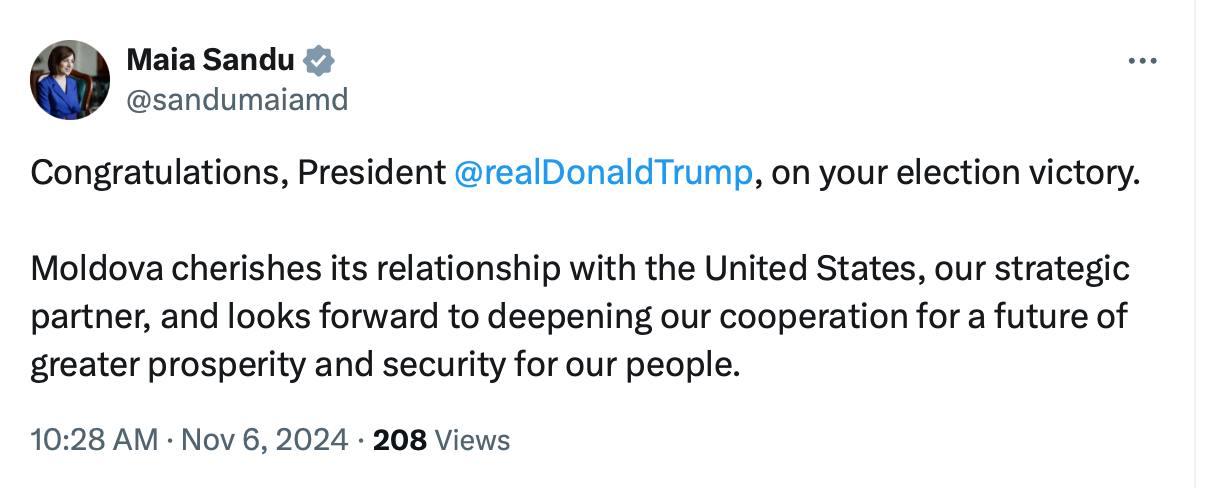Click the word Views label
This screenshot has width=1222, height=488.
click(473, 439)
